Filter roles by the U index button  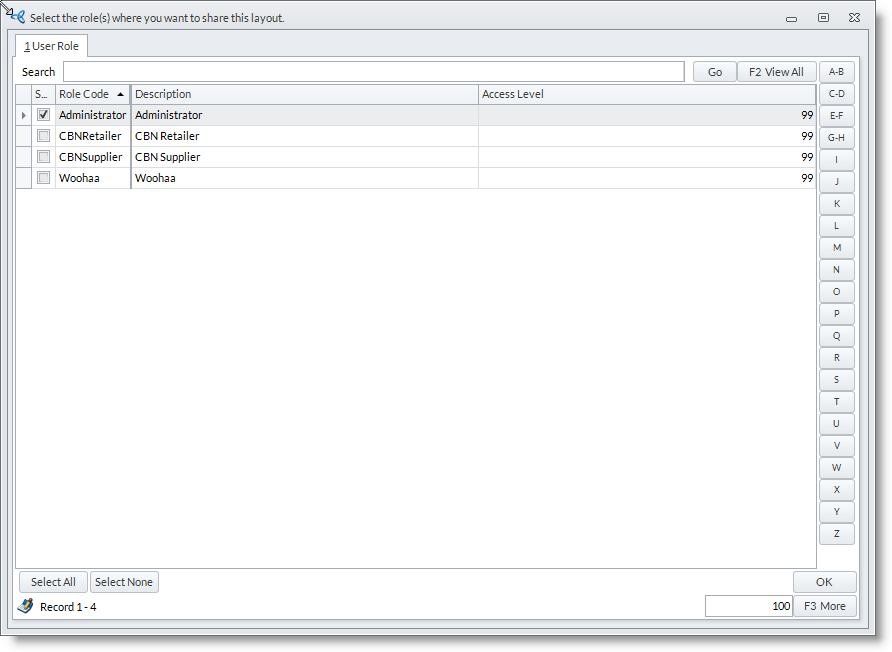coord(836,424)
